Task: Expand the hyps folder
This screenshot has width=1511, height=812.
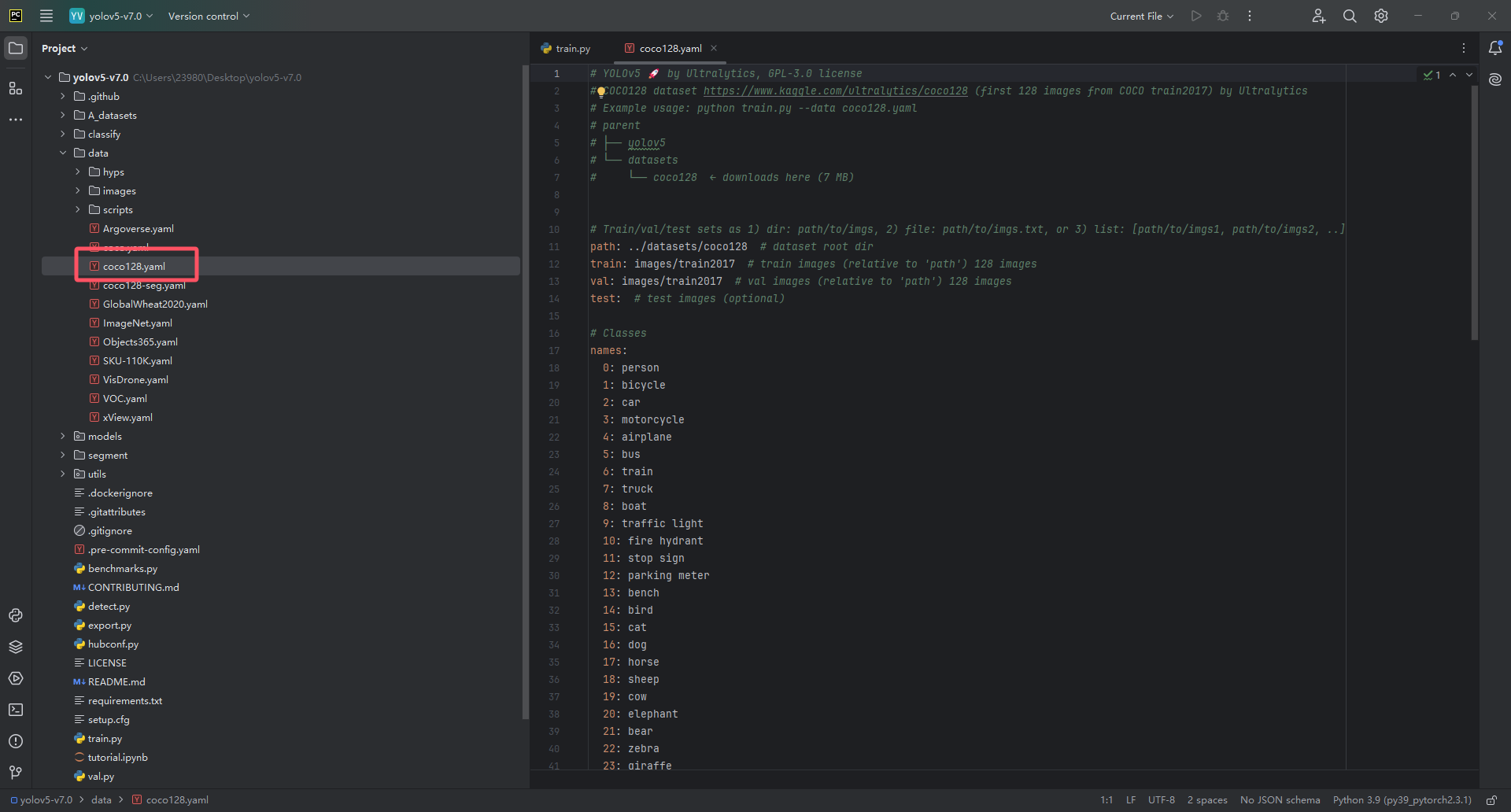Action: coord(78,172)
